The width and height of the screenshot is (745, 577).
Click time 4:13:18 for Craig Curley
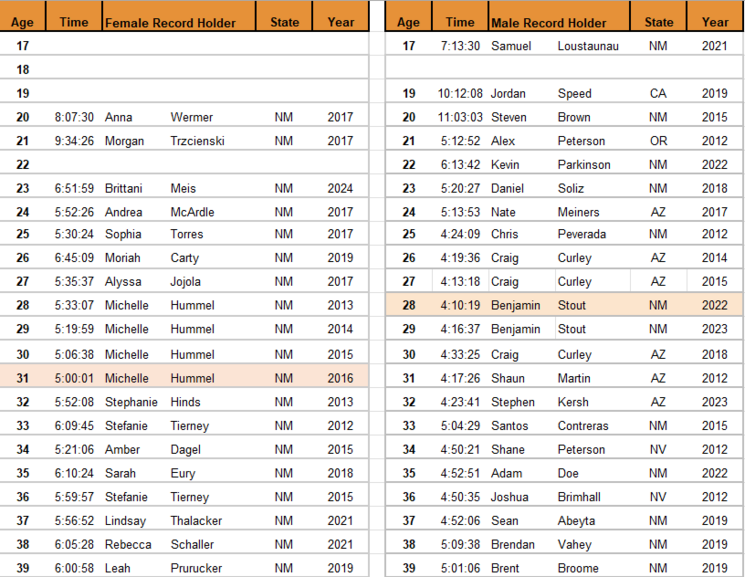point(460,281)
